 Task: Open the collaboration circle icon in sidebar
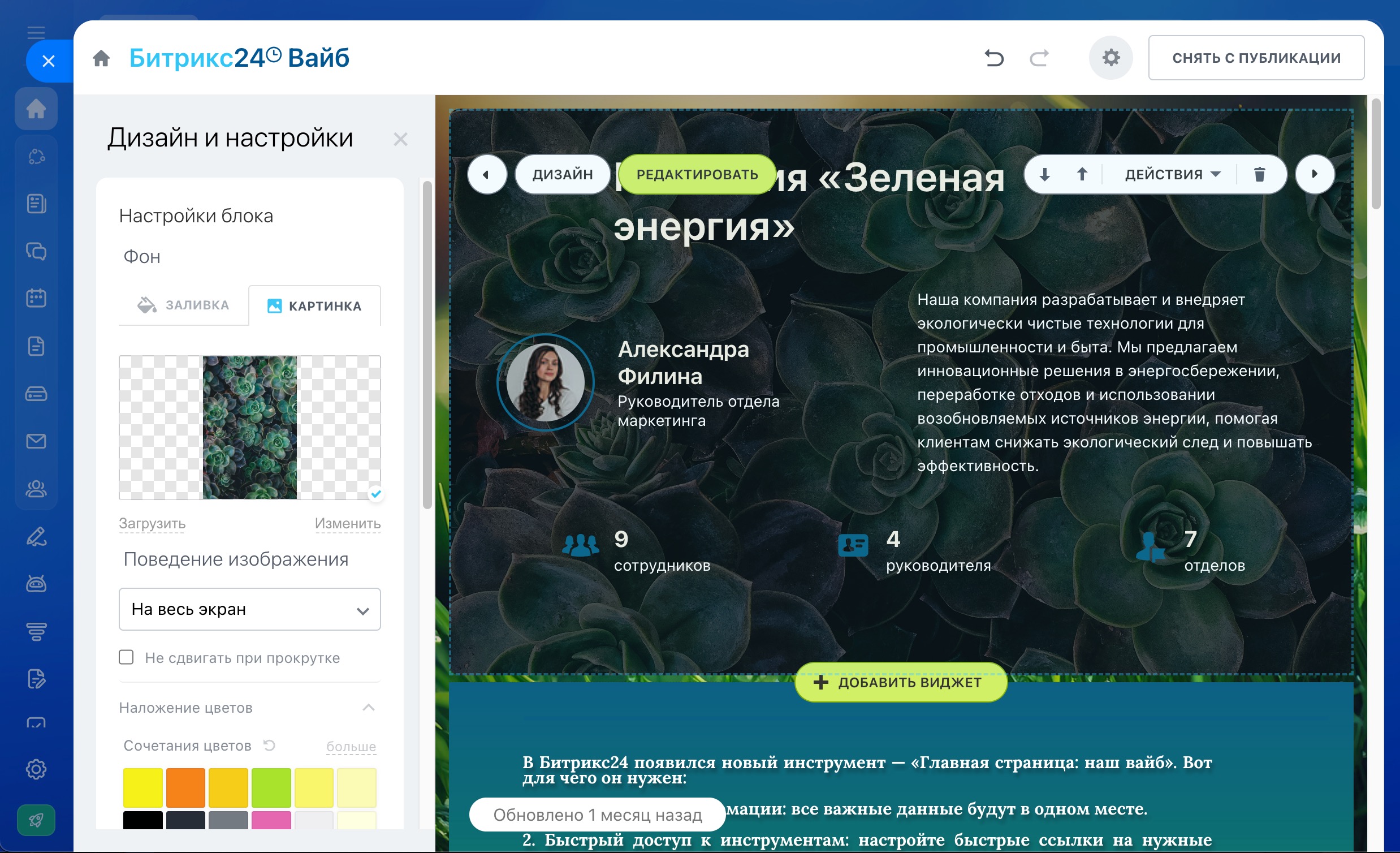point(36,156)
